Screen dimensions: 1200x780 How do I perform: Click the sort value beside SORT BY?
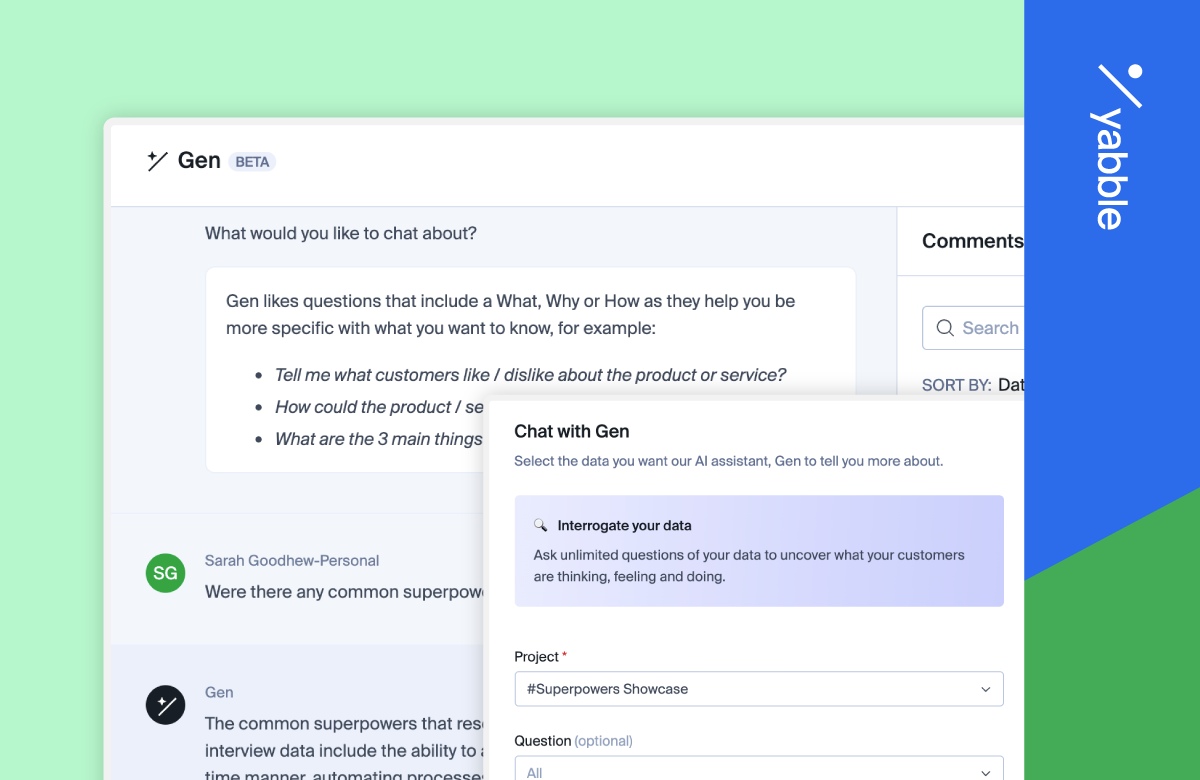tap(1011, 385)
